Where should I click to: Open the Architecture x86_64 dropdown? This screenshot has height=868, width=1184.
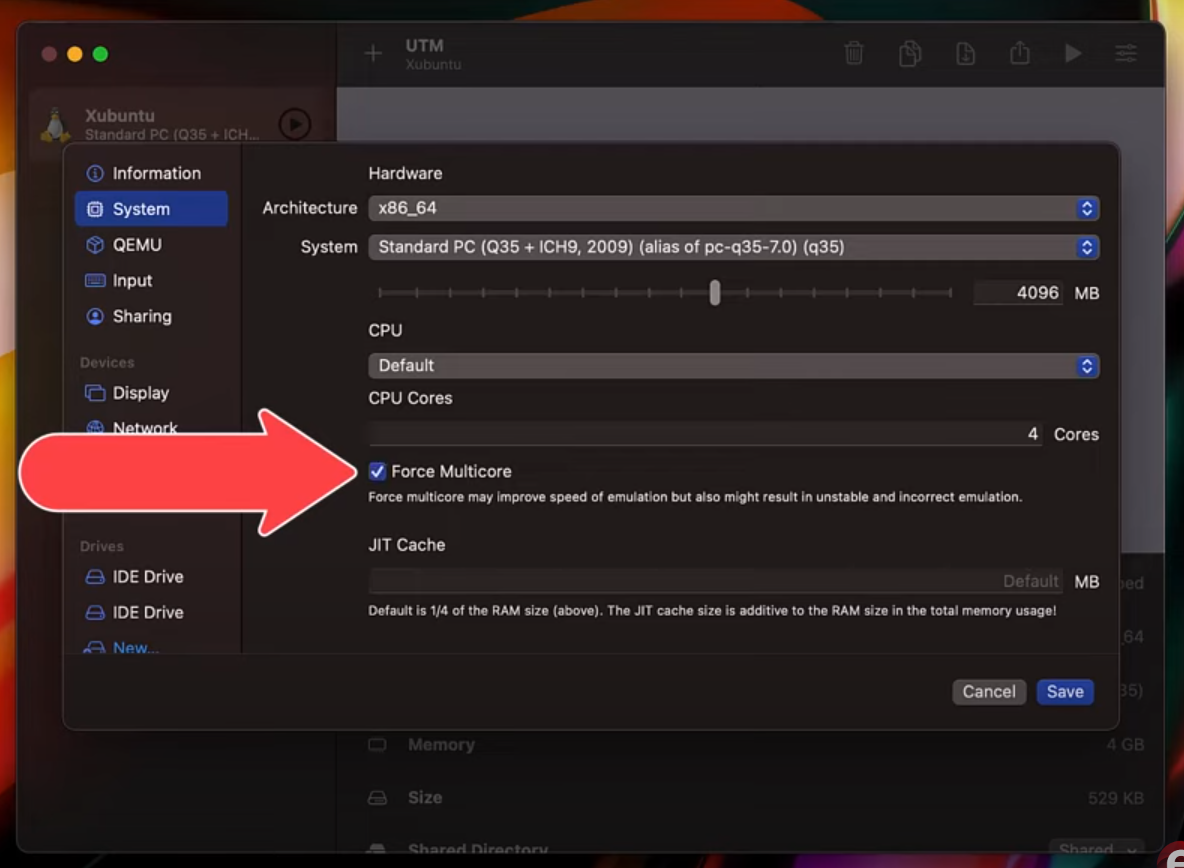tap(733, 208)
